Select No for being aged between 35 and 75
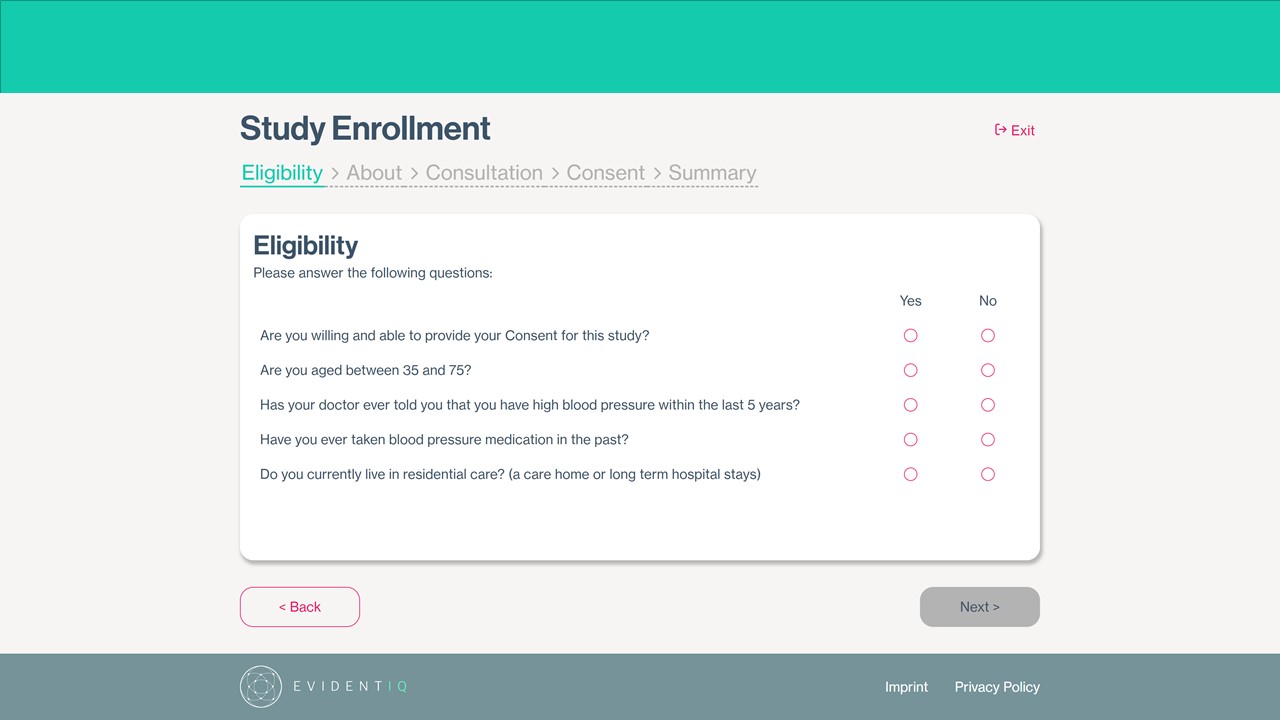The image size is (1280, 720). 987,370
